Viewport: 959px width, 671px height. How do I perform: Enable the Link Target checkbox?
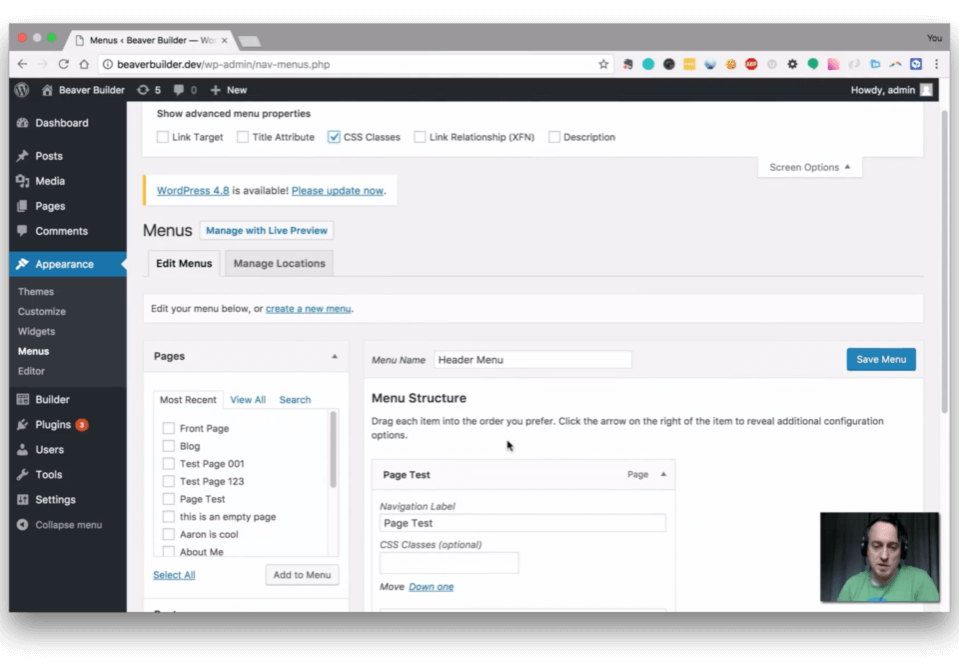click(162, 137)
